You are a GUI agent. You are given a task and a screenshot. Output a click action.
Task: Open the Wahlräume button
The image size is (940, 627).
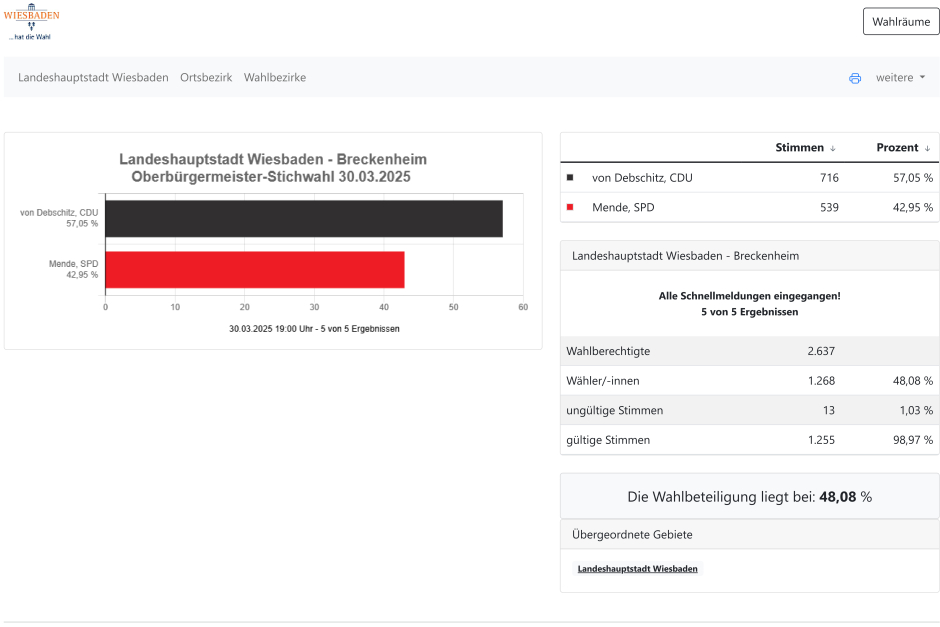901,22
